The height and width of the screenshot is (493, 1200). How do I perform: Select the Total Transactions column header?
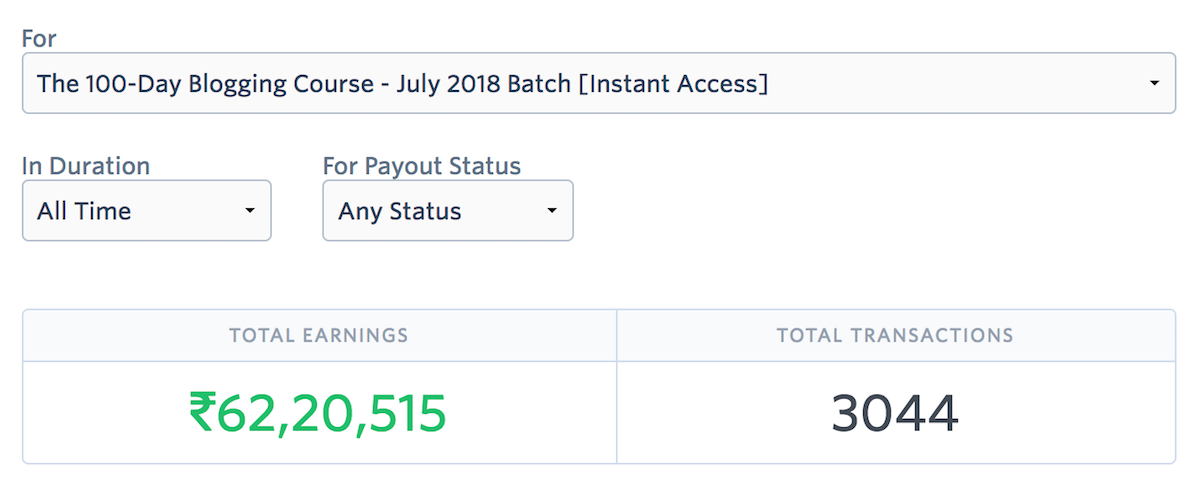click(895, 336)
